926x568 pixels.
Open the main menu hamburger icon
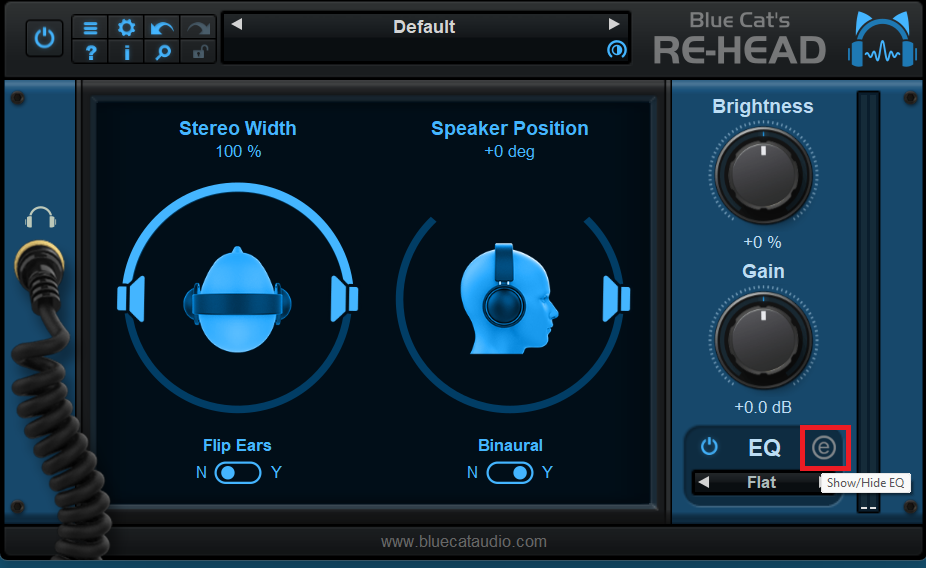click(x=90, y=27)
